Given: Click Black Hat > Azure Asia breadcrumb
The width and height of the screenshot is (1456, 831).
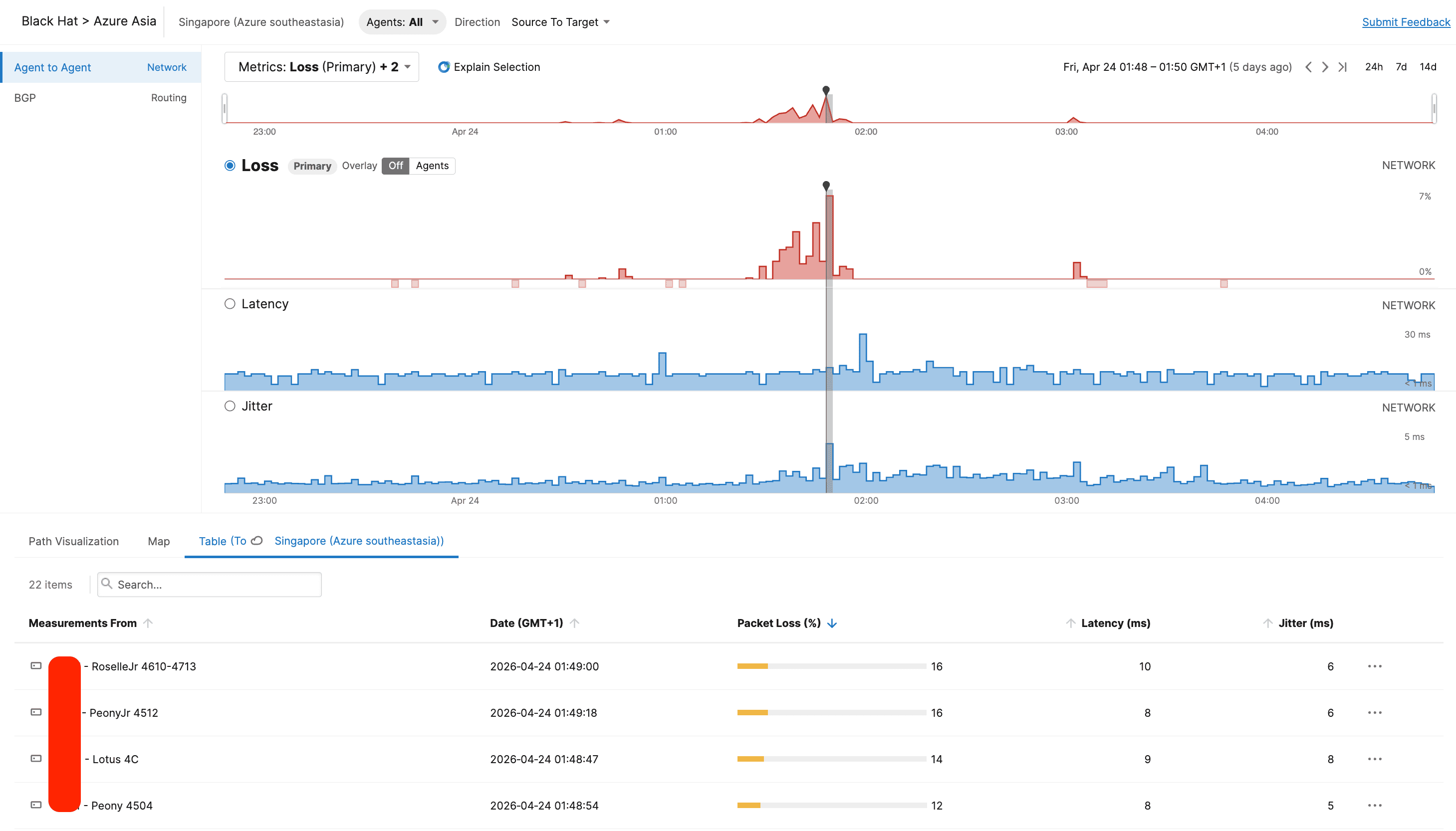Looking at the screenshot, I should pyautogui.click(x=88, y=21).
